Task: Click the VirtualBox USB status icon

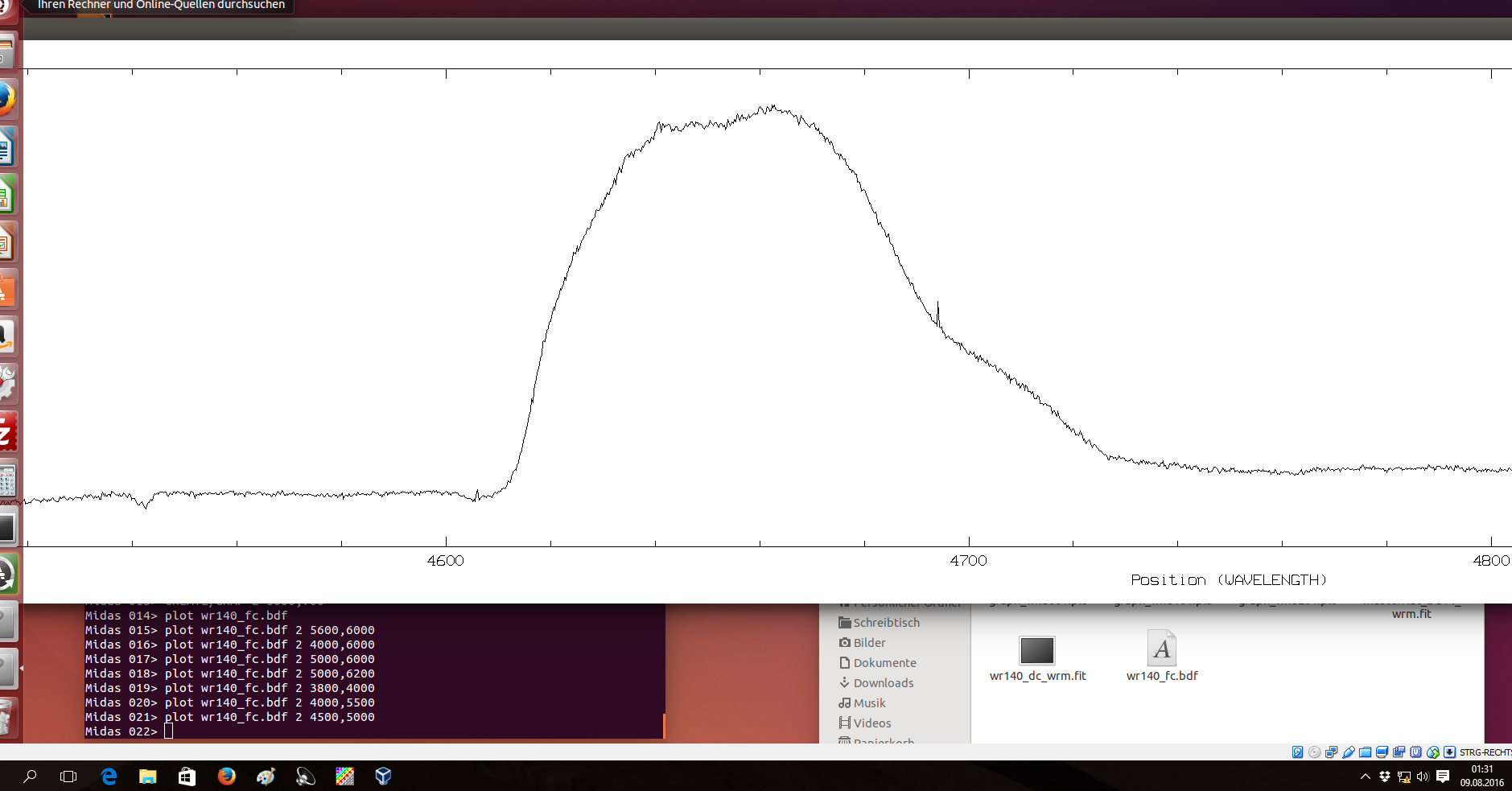Action: click(1349, 752)
